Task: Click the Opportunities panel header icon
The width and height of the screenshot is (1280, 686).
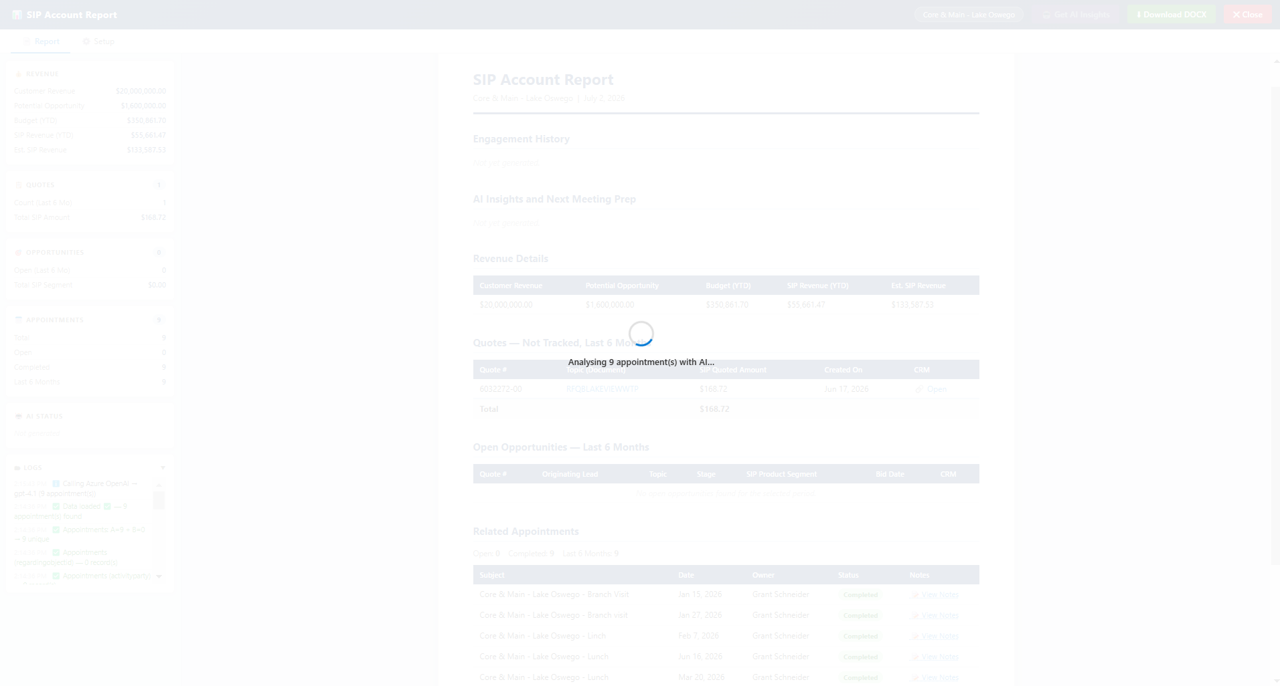Action: (18, 252)
